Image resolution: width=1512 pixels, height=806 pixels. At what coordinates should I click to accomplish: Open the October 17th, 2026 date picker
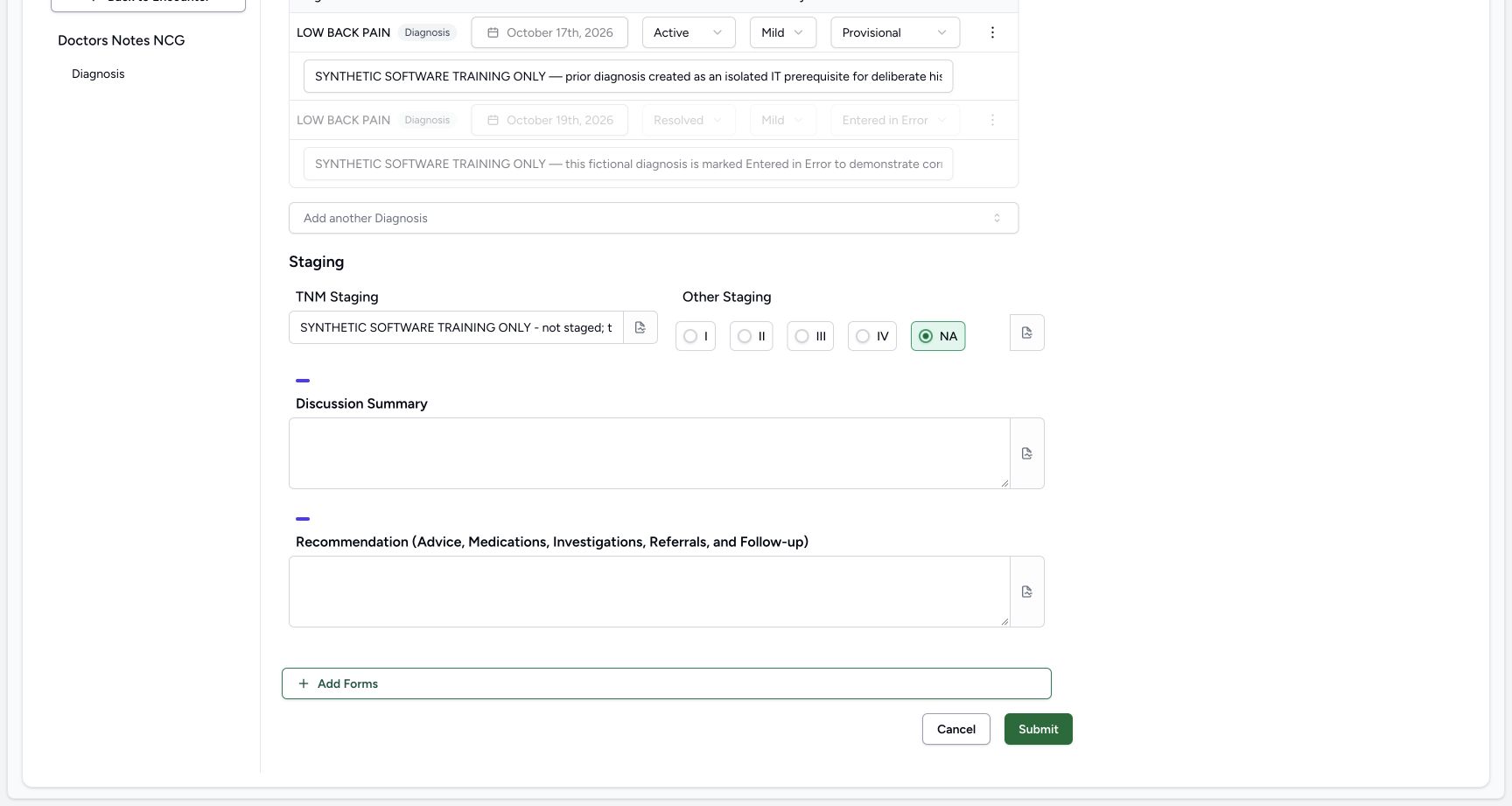pyautogui.click(x=549, y=32)
